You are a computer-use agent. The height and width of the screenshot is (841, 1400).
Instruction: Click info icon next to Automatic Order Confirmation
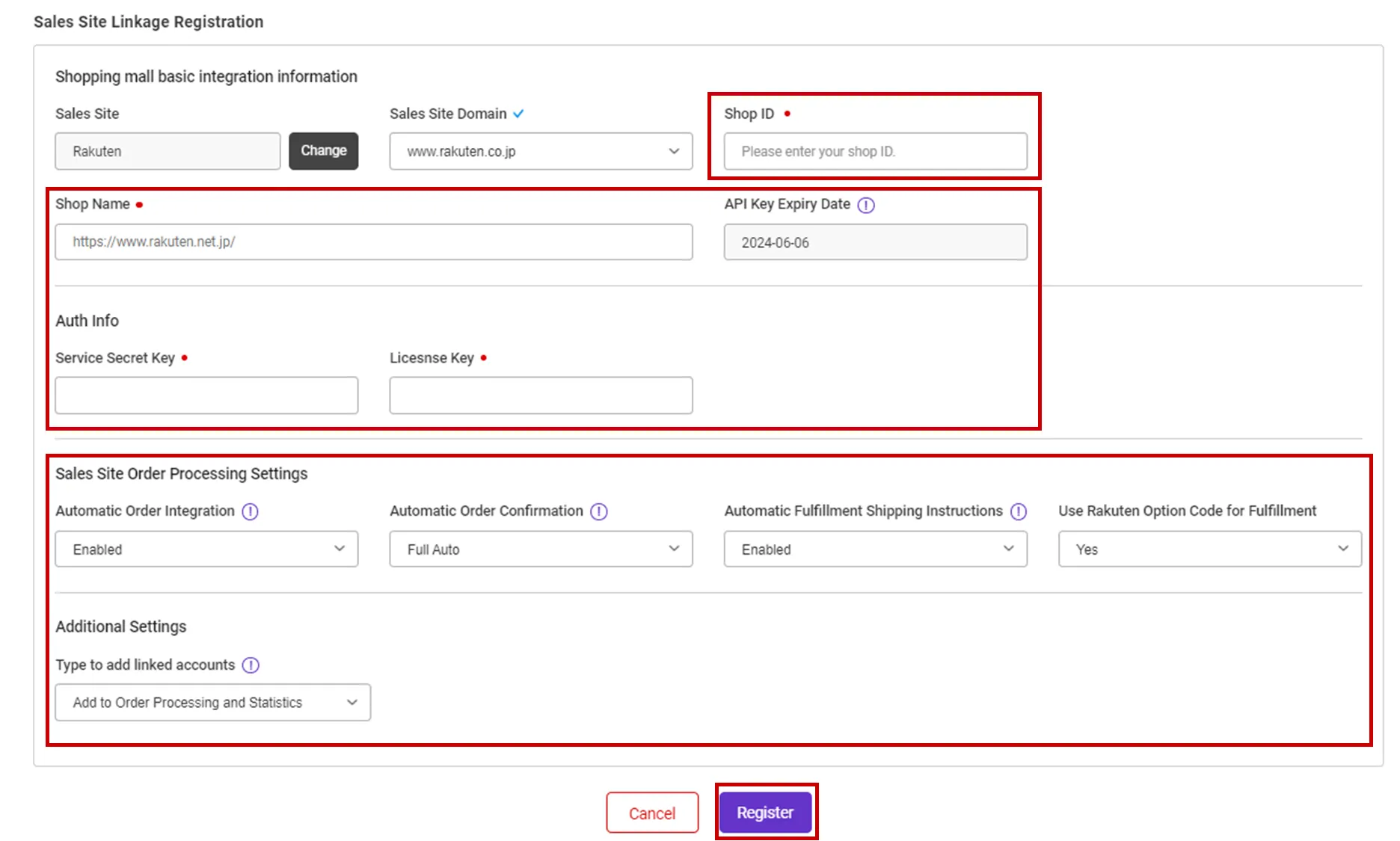598,511
